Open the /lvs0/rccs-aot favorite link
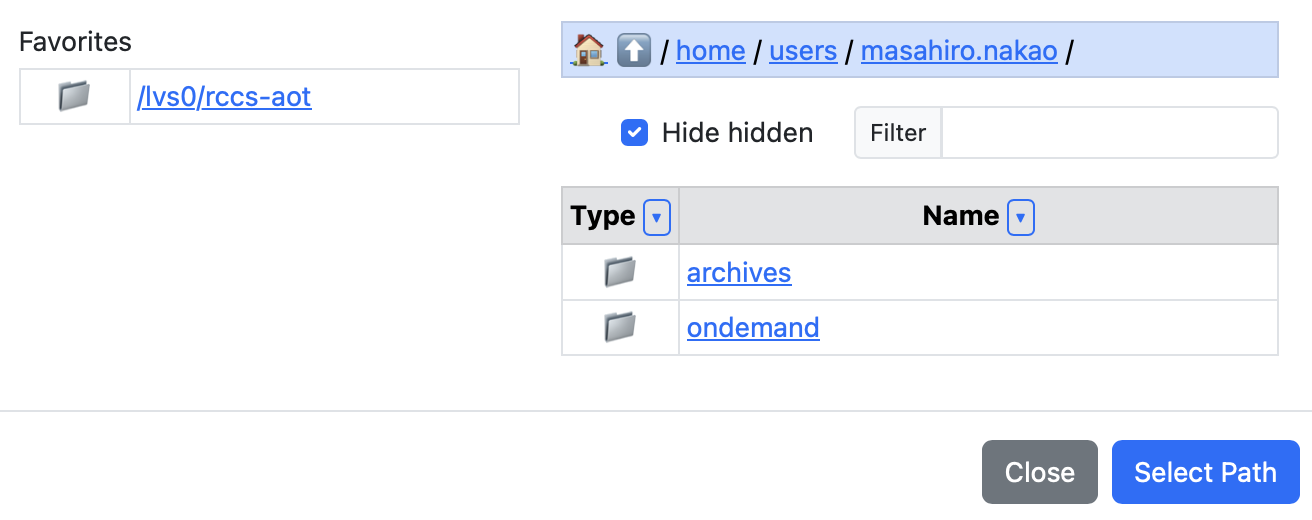 [224, 97]
